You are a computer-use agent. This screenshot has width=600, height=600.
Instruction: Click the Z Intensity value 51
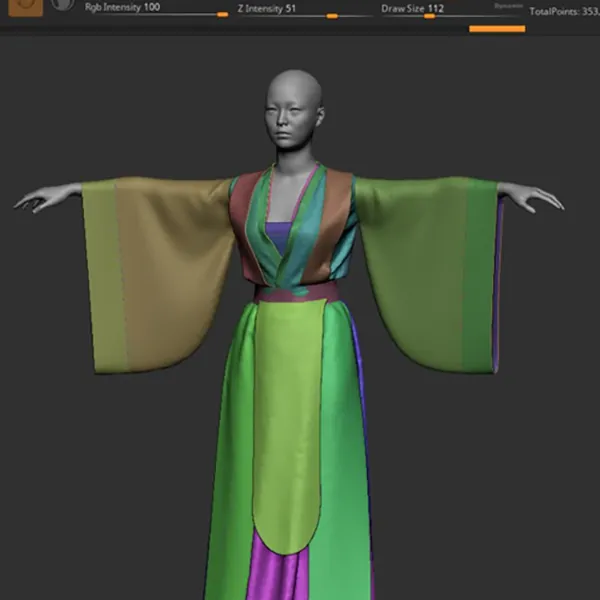click(291, 7)
